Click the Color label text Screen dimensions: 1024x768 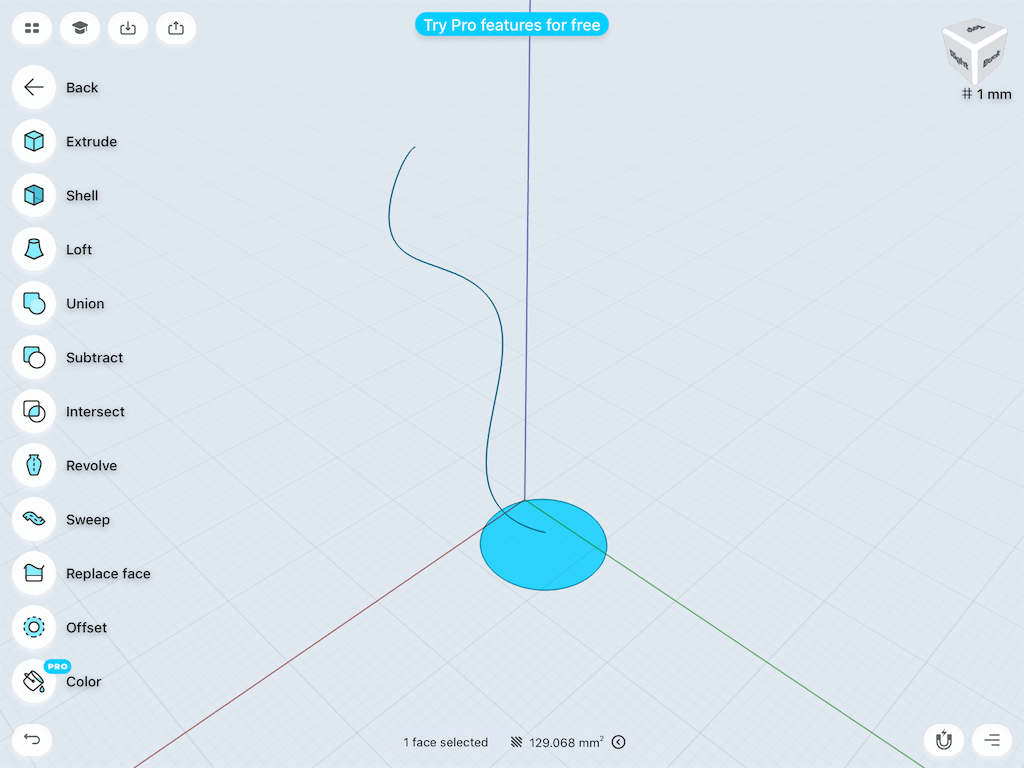[x=84, y=681]
